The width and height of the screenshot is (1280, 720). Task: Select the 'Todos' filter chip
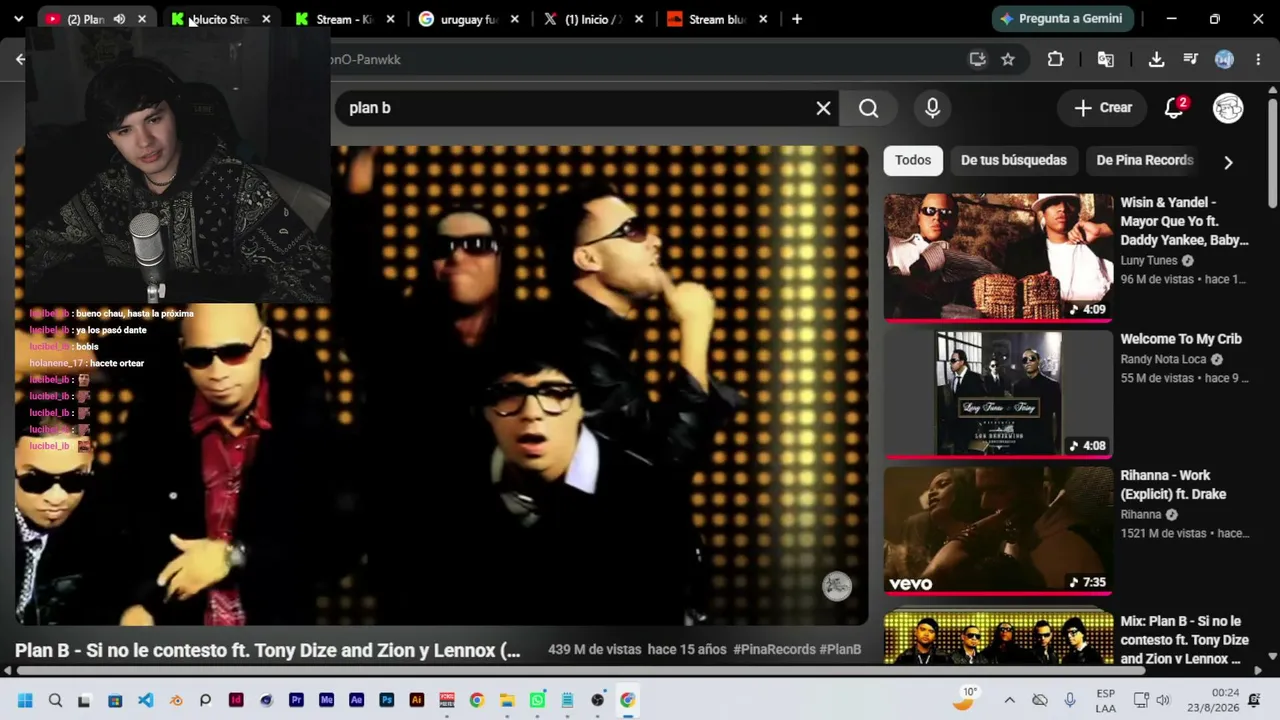pyautogui.click(x=913, y=160)
